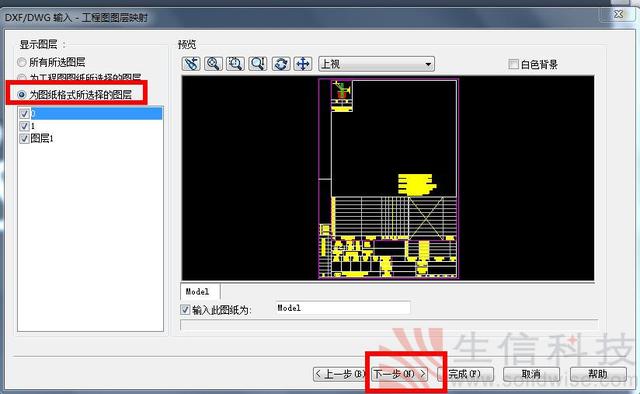The height and width of the screenshot is (394, 640).
Task: Uncheck the layer 1 checkbox
Action: coord(24,126)
